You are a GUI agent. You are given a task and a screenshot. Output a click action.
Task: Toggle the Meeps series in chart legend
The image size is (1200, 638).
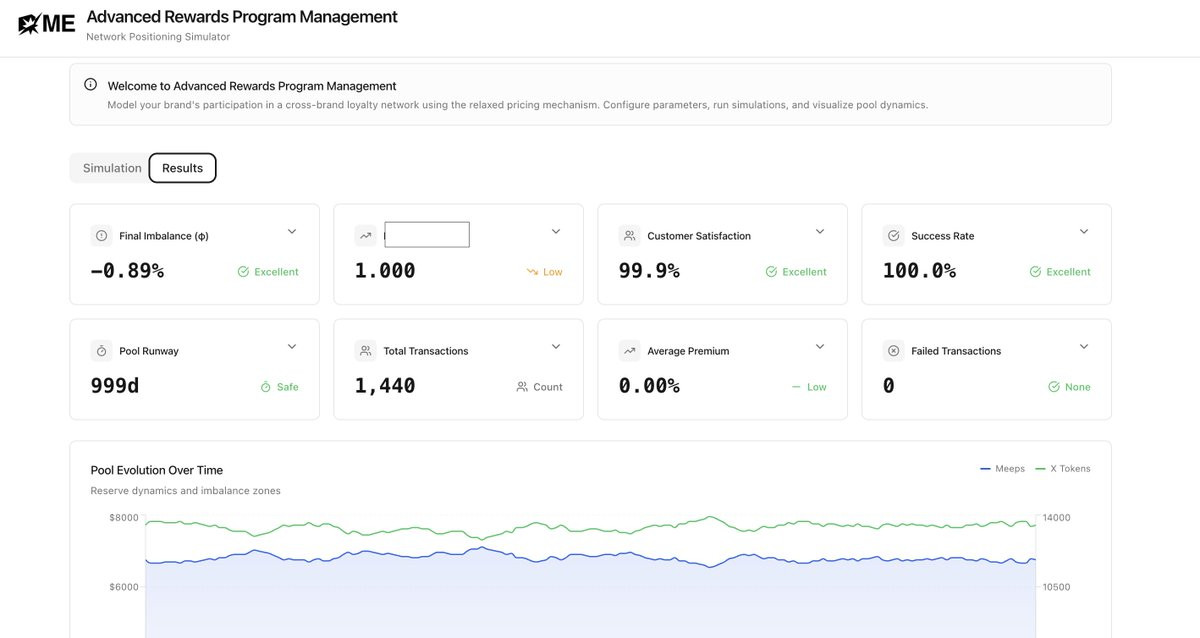point(1002,469)
